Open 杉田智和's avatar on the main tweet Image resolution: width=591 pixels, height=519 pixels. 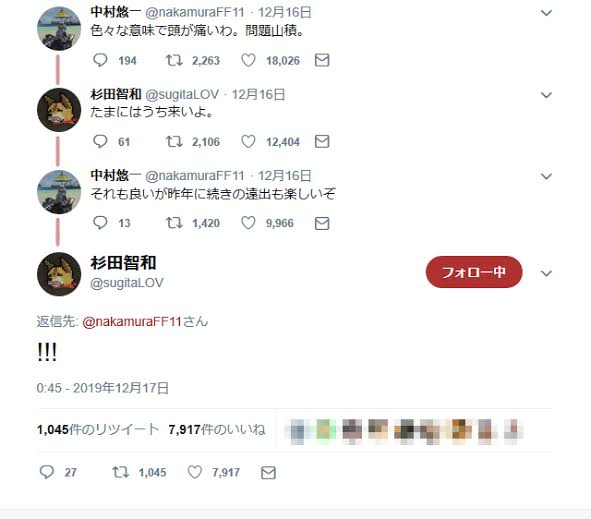click(59, 274)
